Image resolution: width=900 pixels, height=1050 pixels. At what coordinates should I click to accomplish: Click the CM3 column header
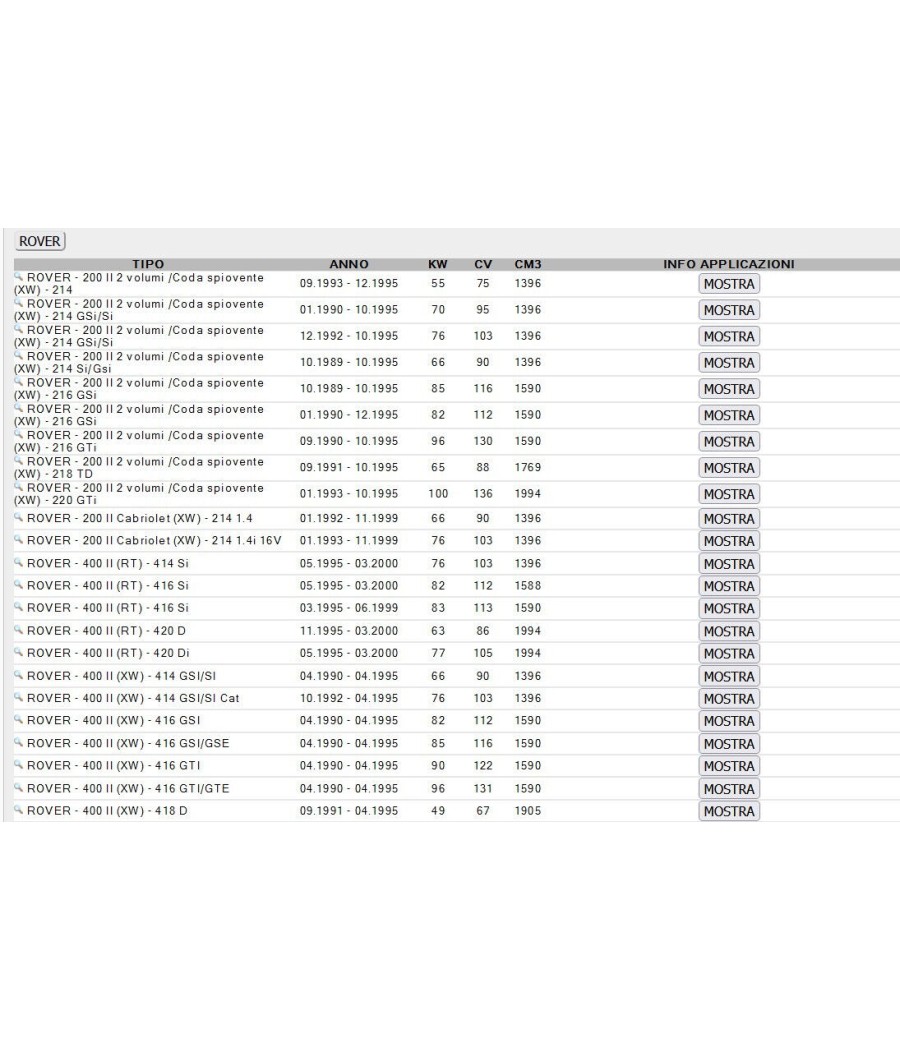(x=528, y=264)
